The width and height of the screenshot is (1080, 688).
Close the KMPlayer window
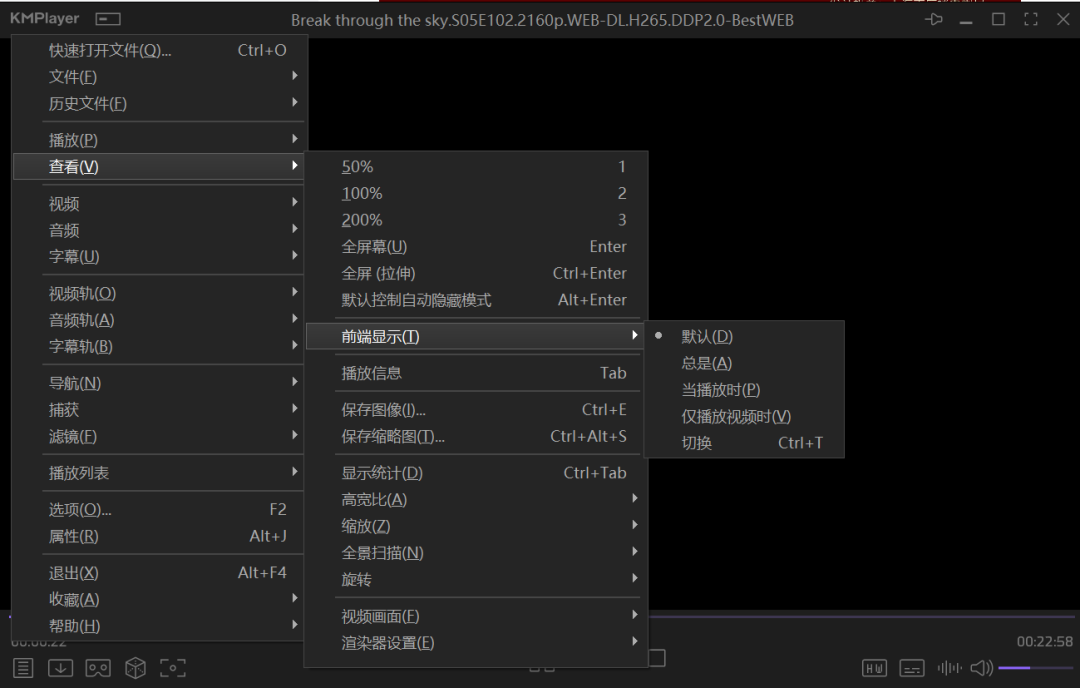(x=1063, y=19)
